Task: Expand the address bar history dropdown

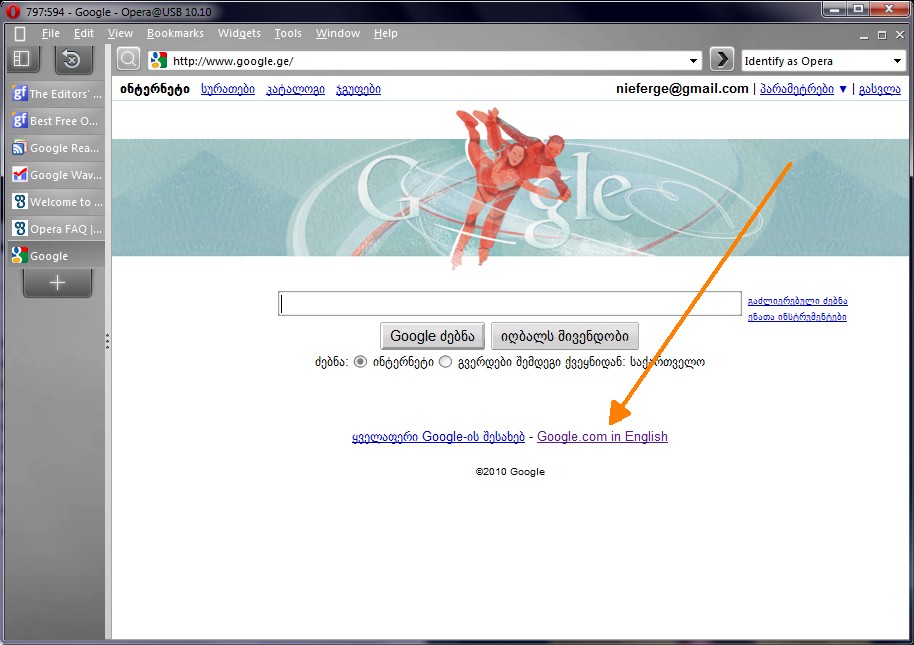Action: pyautogui.click(x=694, y=60)
